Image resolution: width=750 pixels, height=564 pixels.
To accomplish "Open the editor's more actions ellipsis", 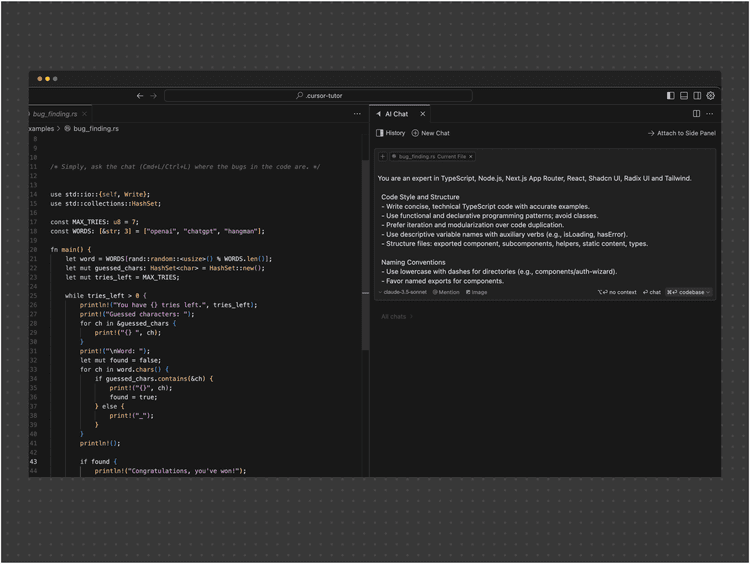I will tap(357, 114).
